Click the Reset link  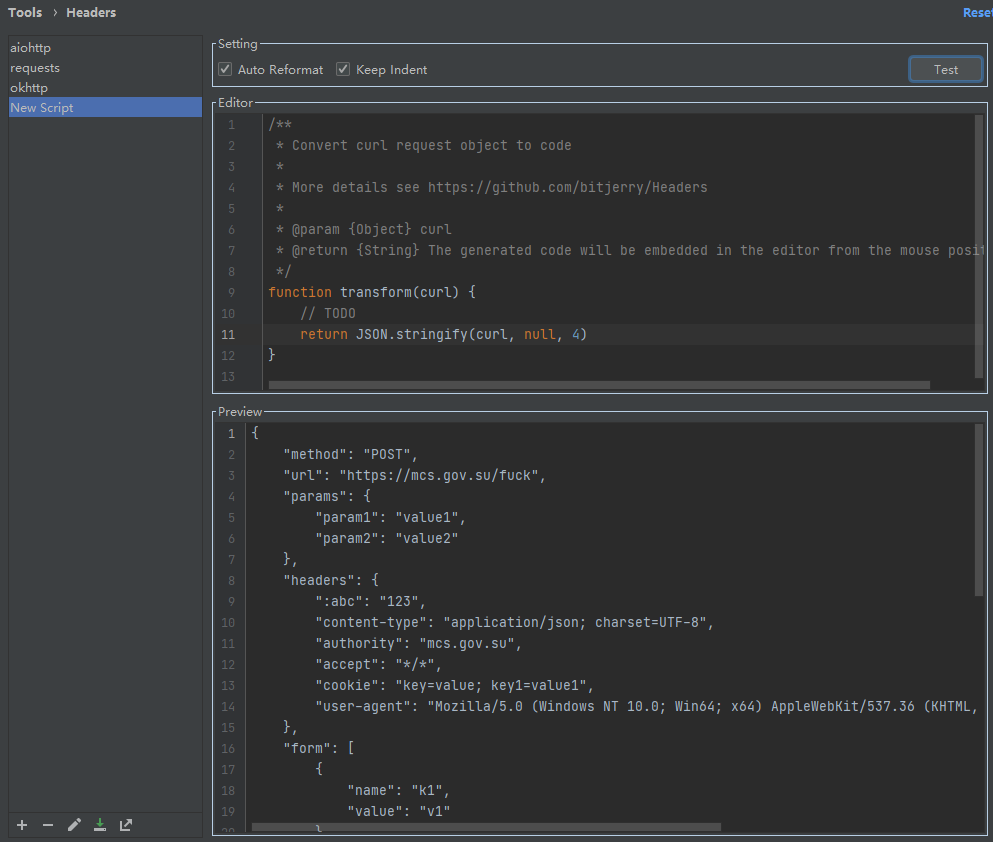pos(976,12)
